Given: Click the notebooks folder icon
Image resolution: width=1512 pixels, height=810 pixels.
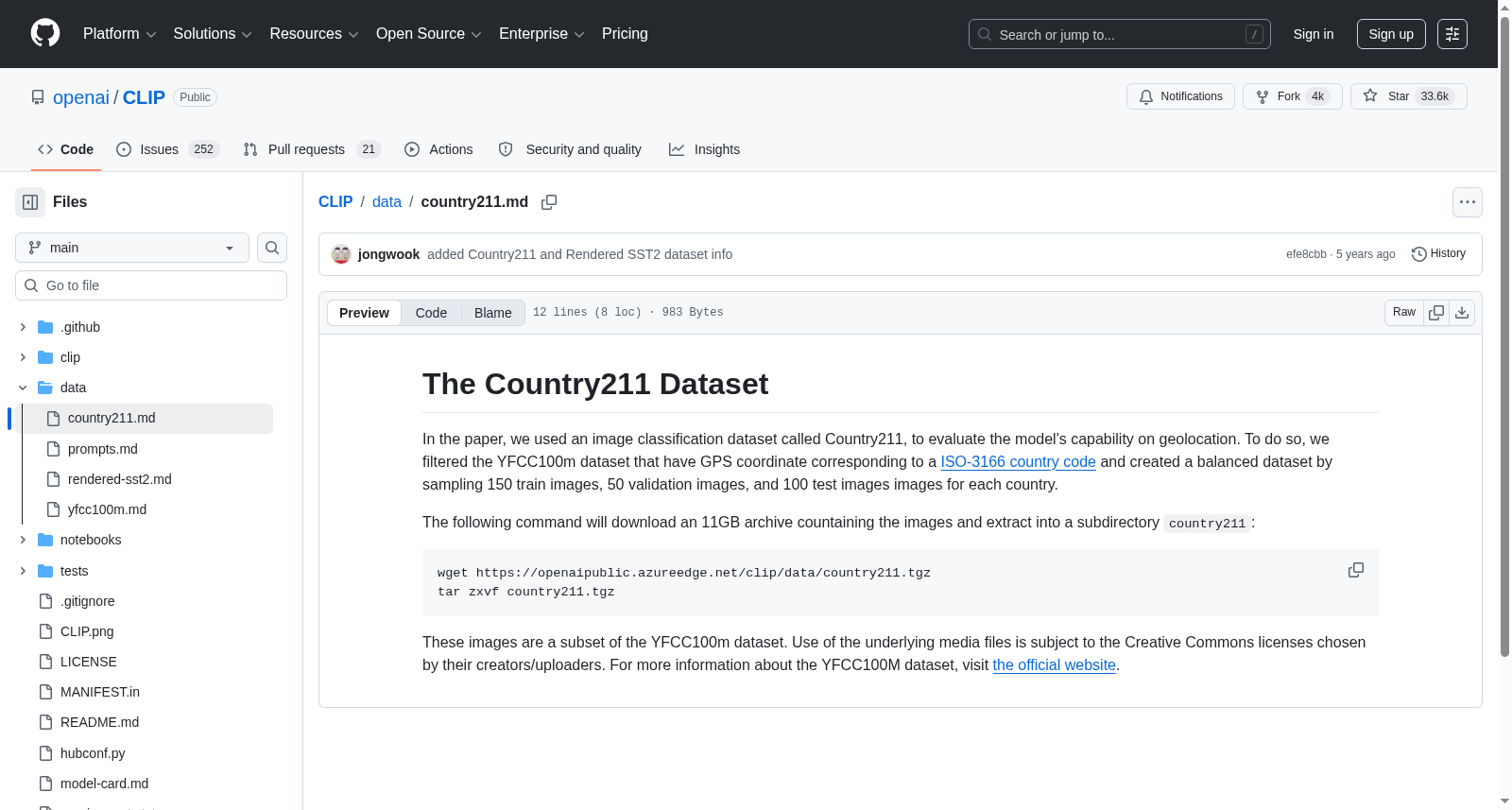Looking at the screenshot, I should click(45, 540).
